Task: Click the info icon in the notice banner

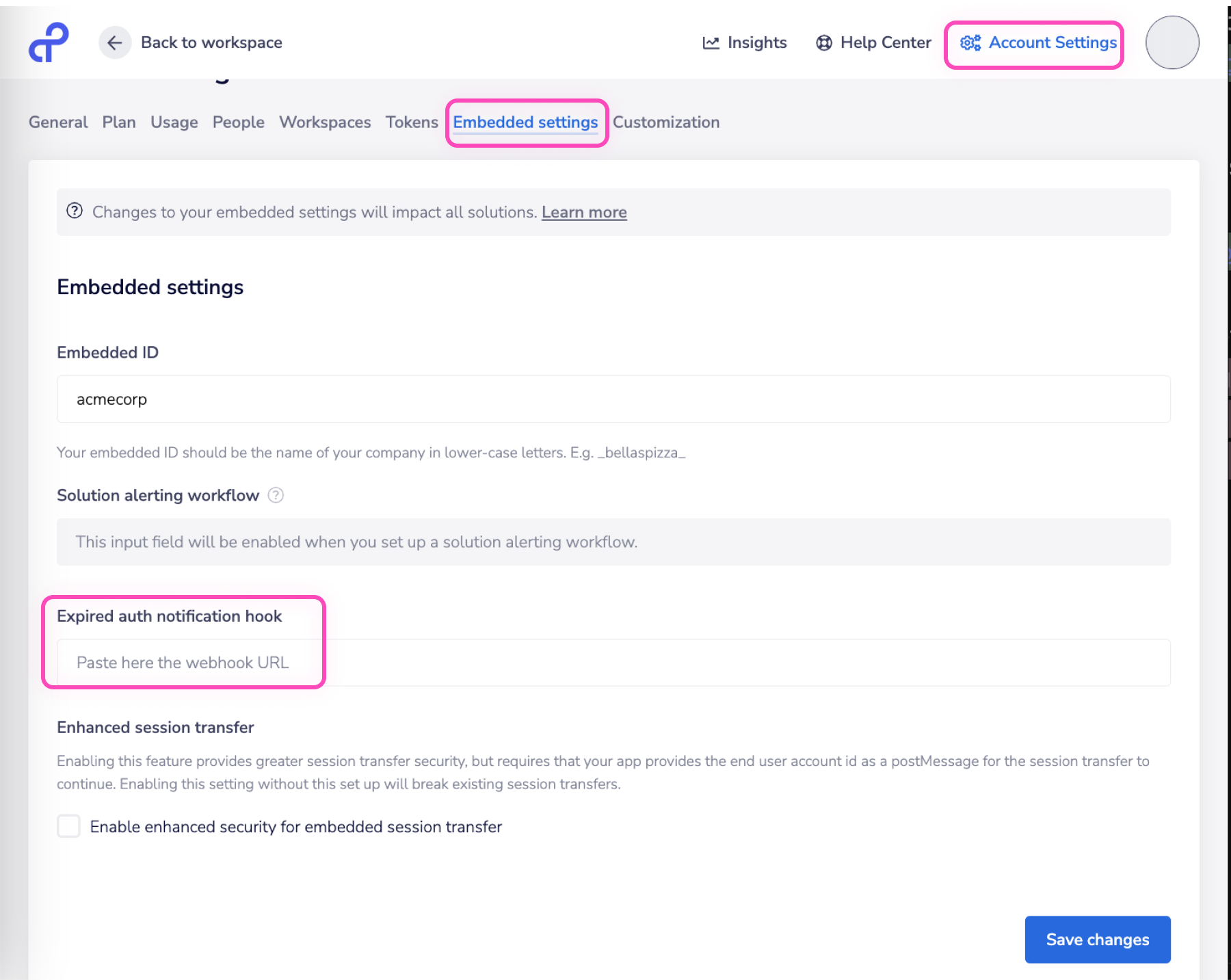Action: 75,211
